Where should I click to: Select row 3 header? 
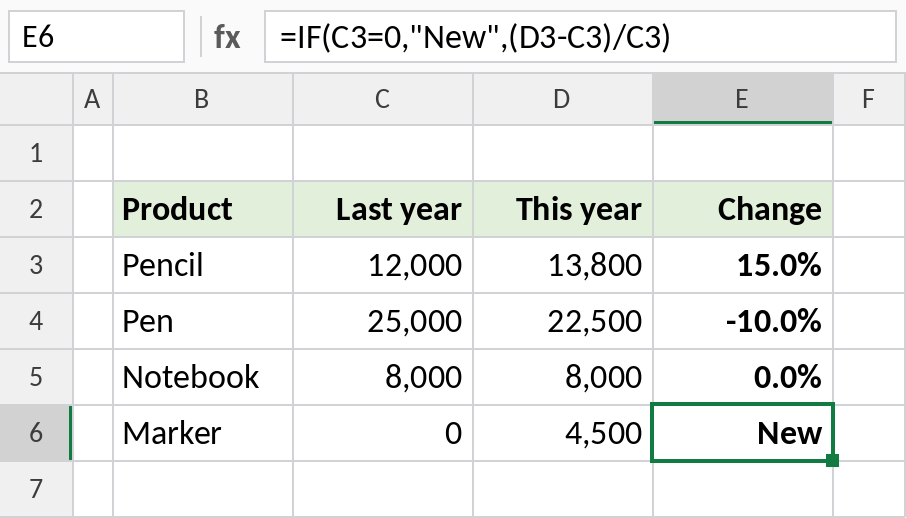point(36,265)
